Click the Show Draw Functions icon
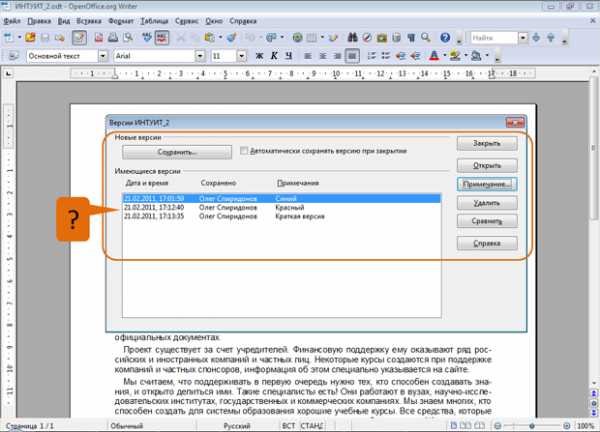 click(333, 37)
